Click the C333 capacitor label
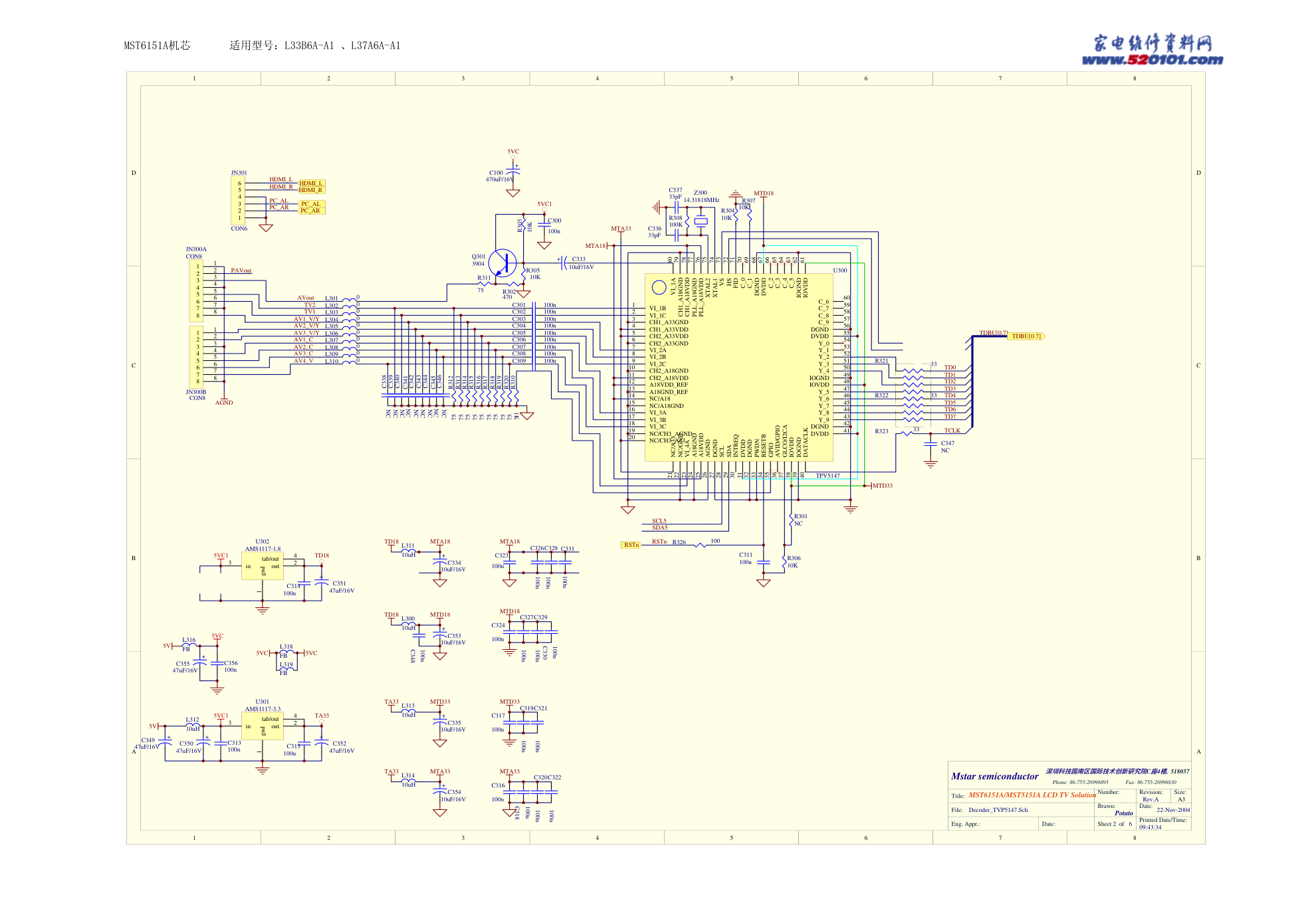This screenshot has width=1316, height=907. [x=579, y=259]
